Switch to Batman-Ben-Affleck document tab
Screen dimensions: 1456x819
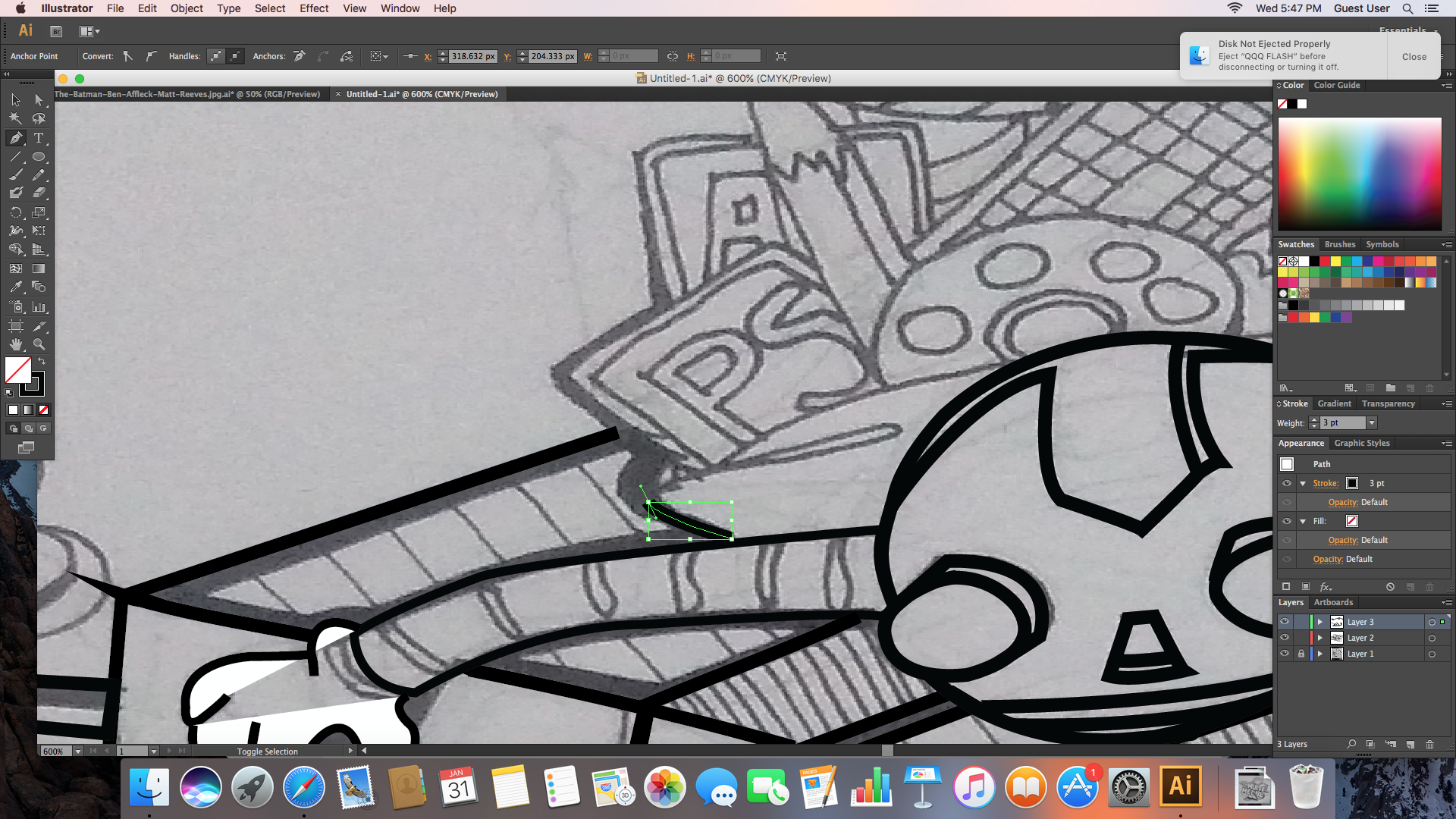(x=187, y=94)
